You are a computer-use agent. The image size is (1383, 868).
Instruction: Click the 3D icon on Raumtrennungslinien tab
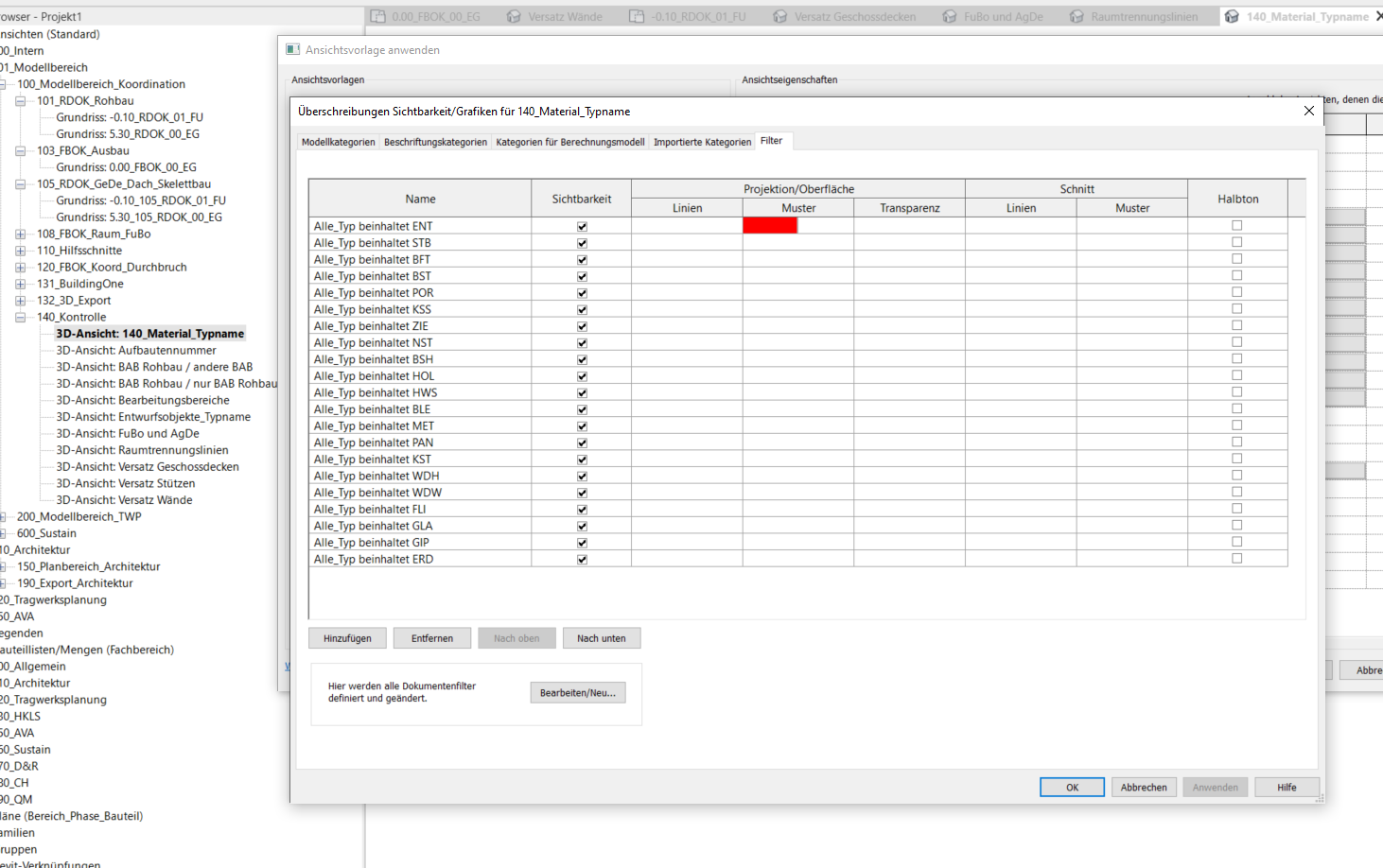pos(1077,16)
